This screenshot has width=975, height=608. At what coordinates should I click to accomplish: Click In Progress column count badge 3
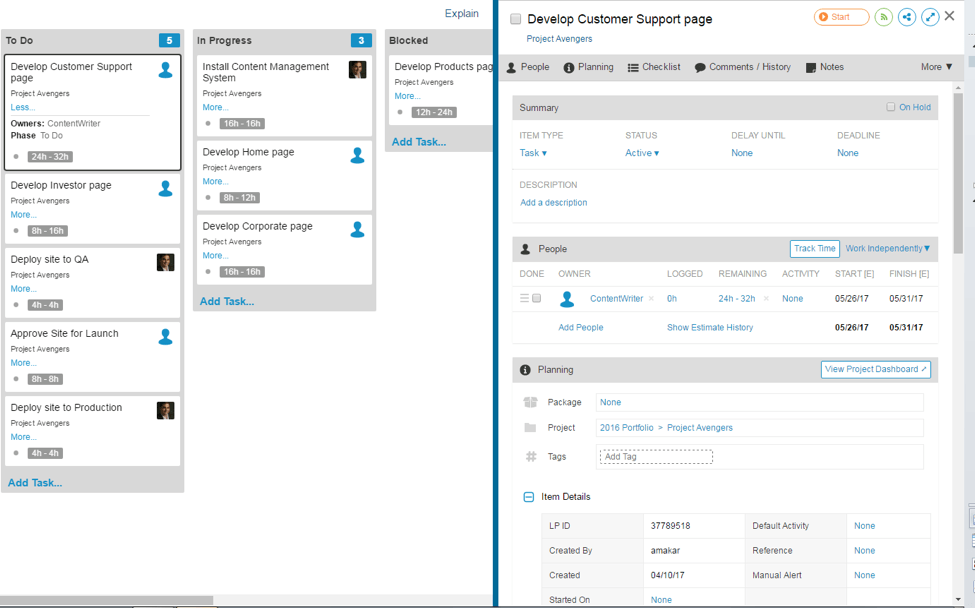point(361,40)
